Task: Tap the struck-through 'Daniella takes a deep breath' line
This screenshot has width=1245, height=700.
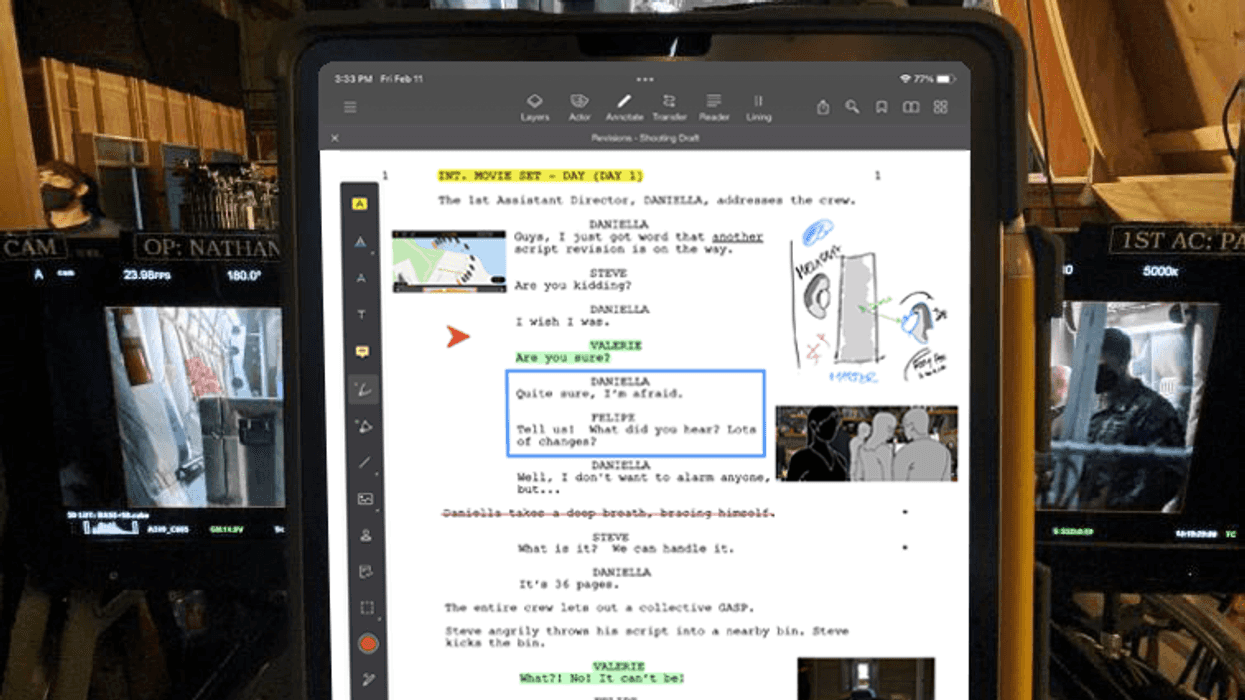Action: (x=609, y=513)
